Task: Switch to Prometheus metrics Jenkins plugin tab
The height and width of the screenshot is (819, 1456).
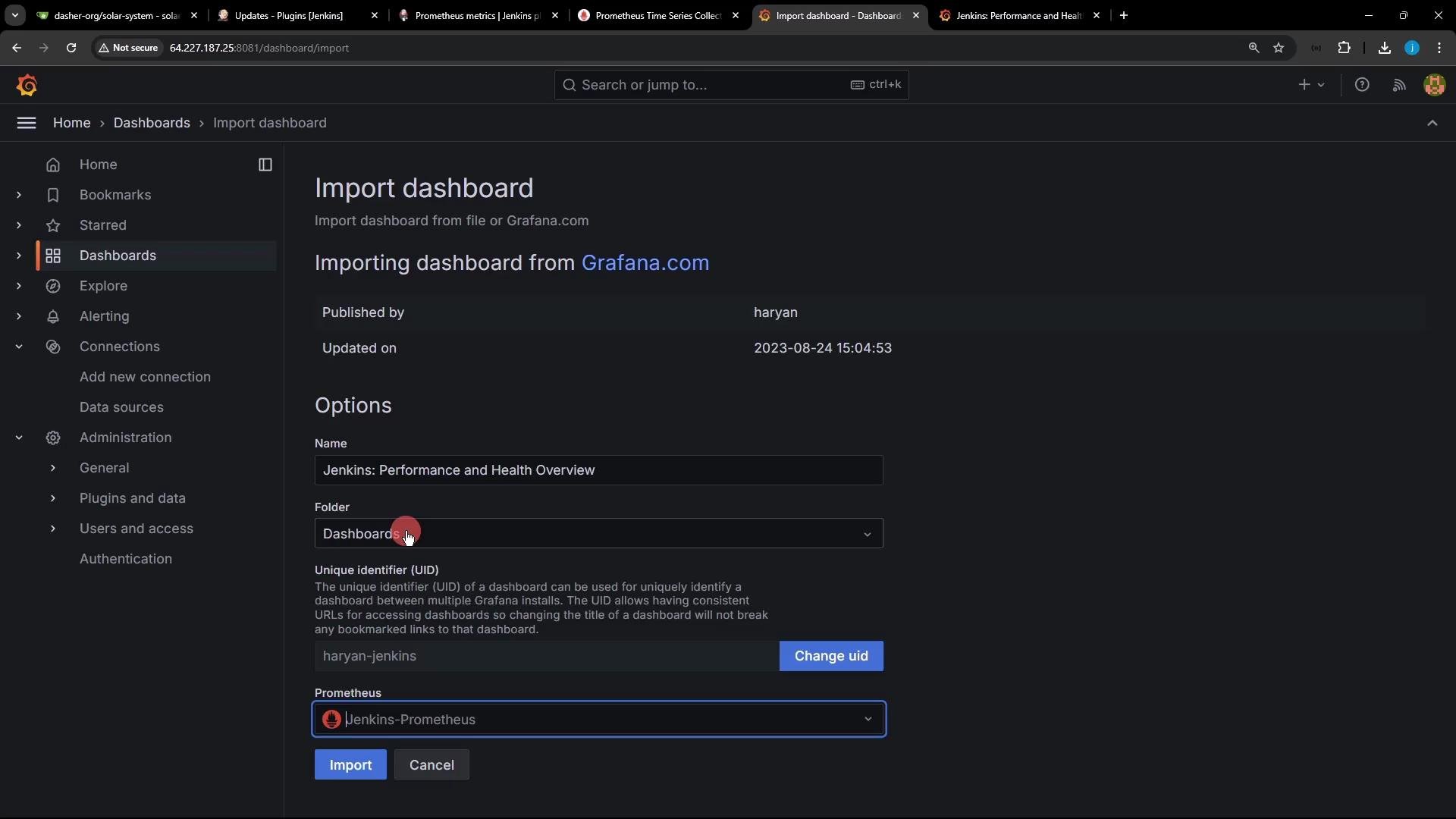Action: [x=478, y=15]
